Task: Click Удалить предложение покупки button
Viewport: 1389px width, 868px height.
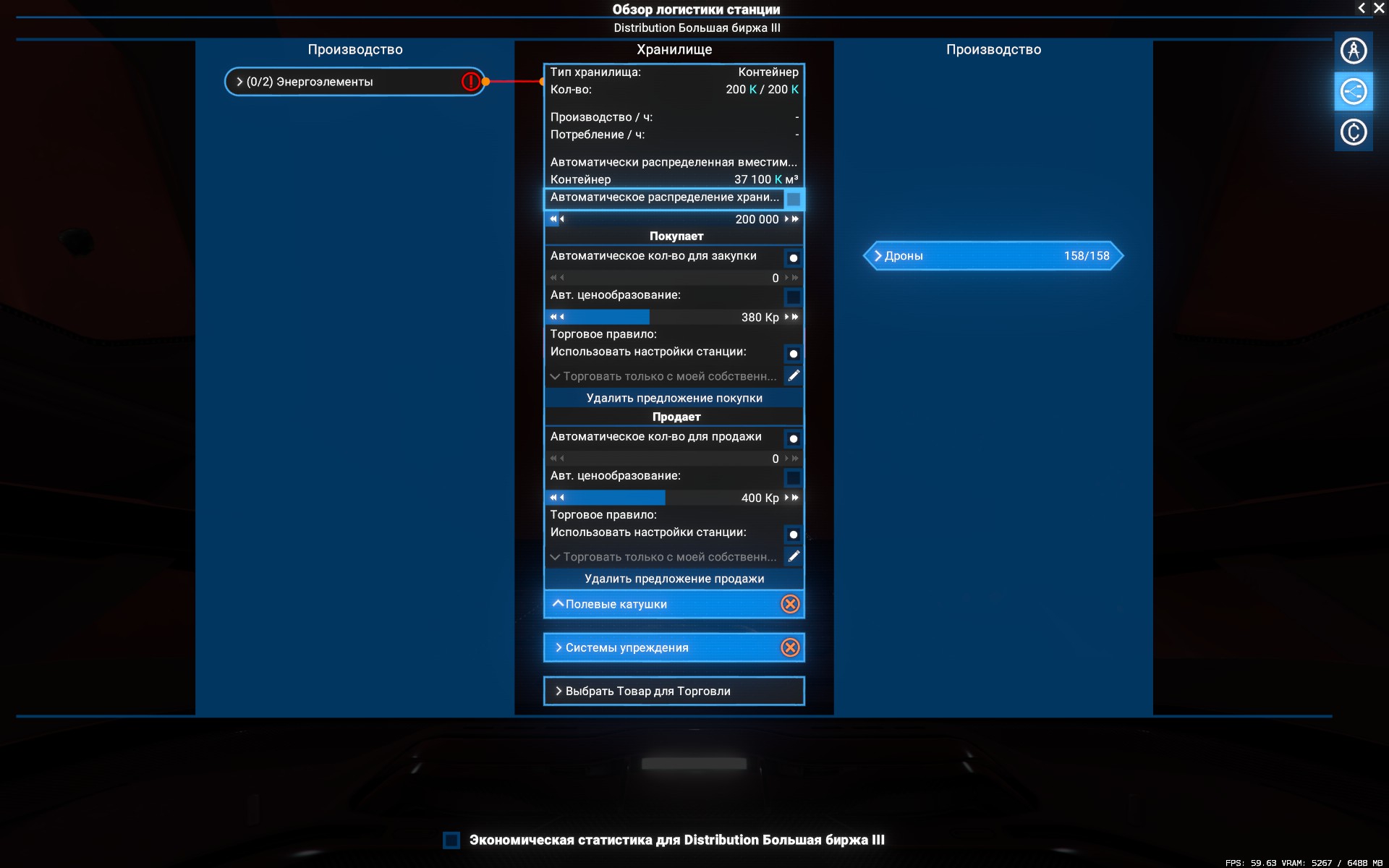Action: tap(674, 398)
